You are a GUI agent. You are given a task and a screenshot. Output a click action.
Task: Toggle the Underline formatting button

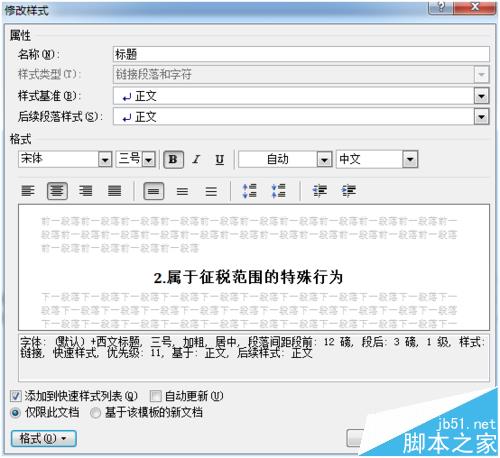pyautogui.click(x=219, y=159)
